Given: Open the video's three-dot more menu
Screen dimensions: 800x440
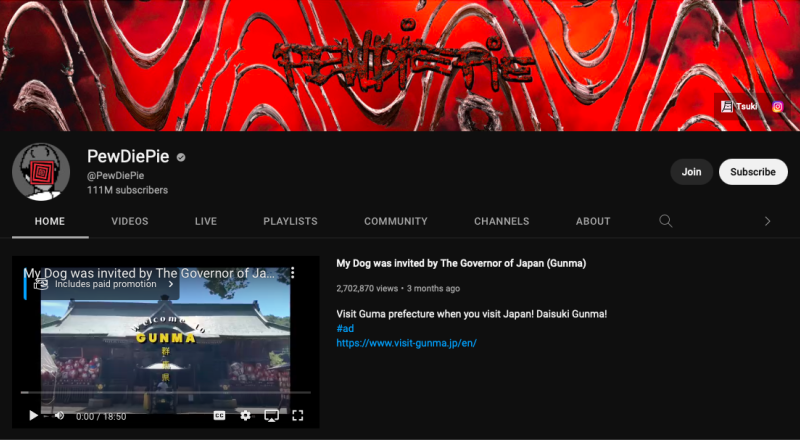Looking at the screenshot, I should pos(292,273).
